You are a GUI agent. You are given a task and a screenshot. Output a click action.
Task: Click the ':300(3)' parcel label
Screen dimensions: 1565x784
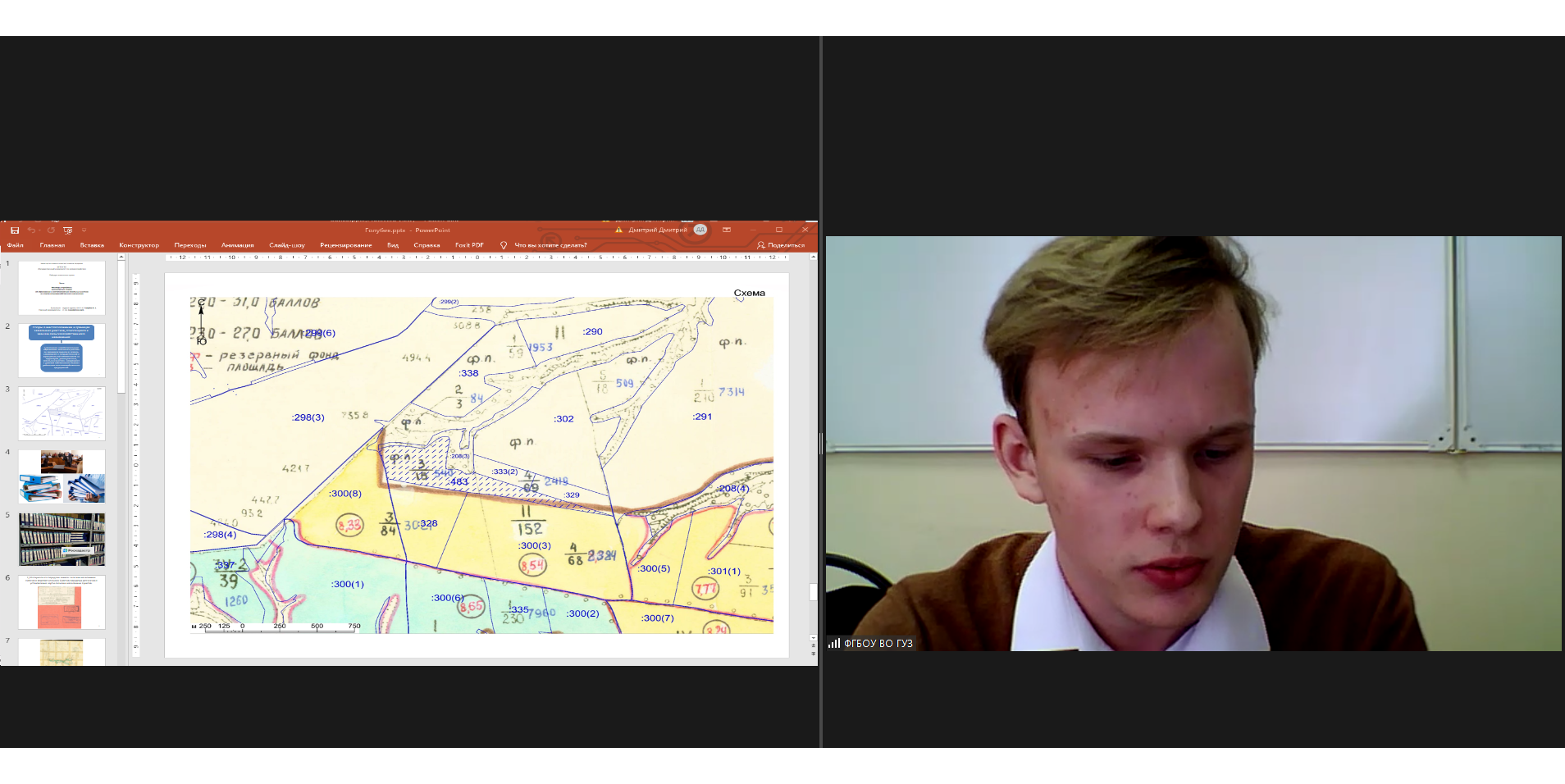pyautogui.click(x=535, y=545)
